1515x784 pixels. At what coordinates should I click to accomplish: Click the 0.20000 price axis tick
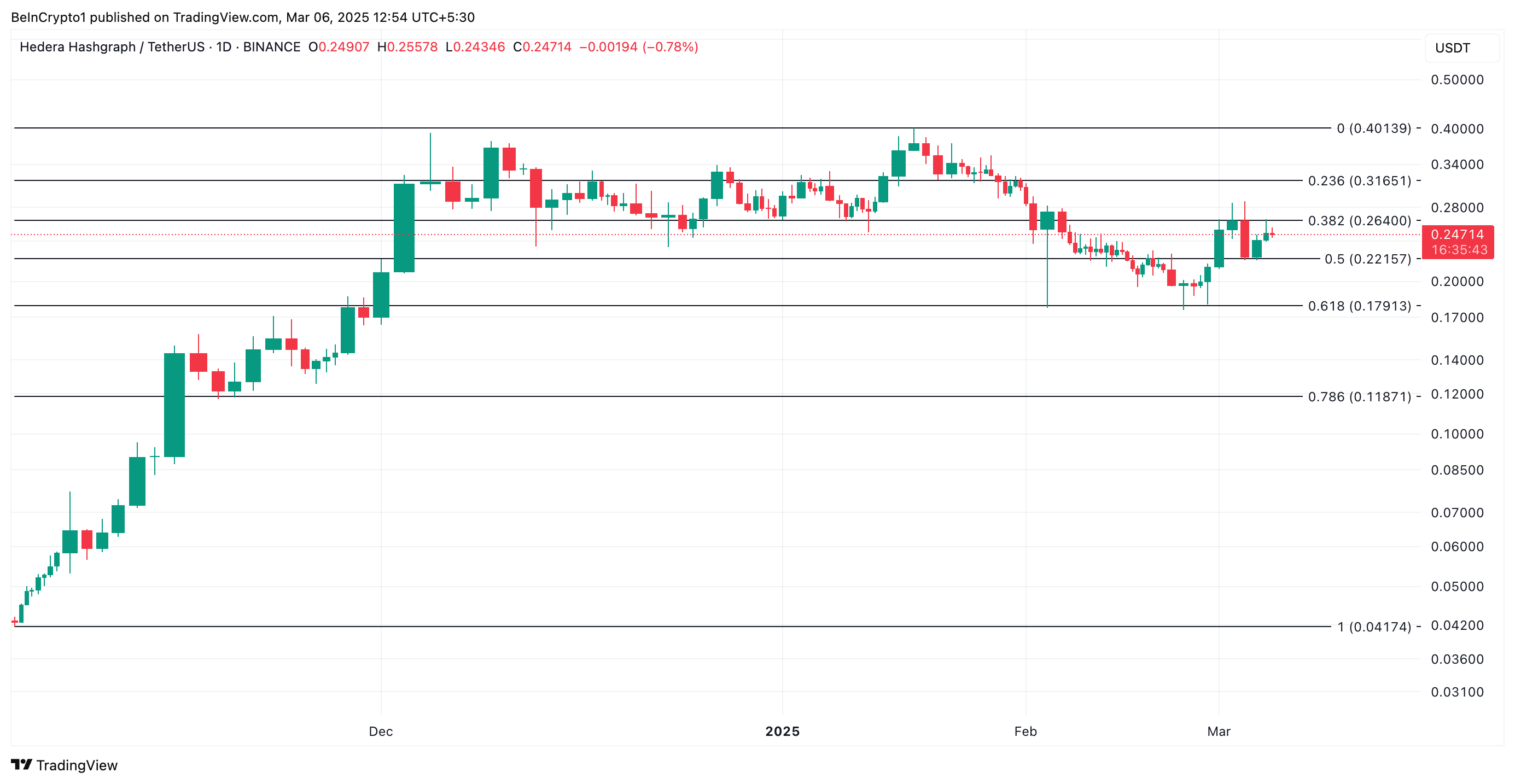tap(1457, 282)
